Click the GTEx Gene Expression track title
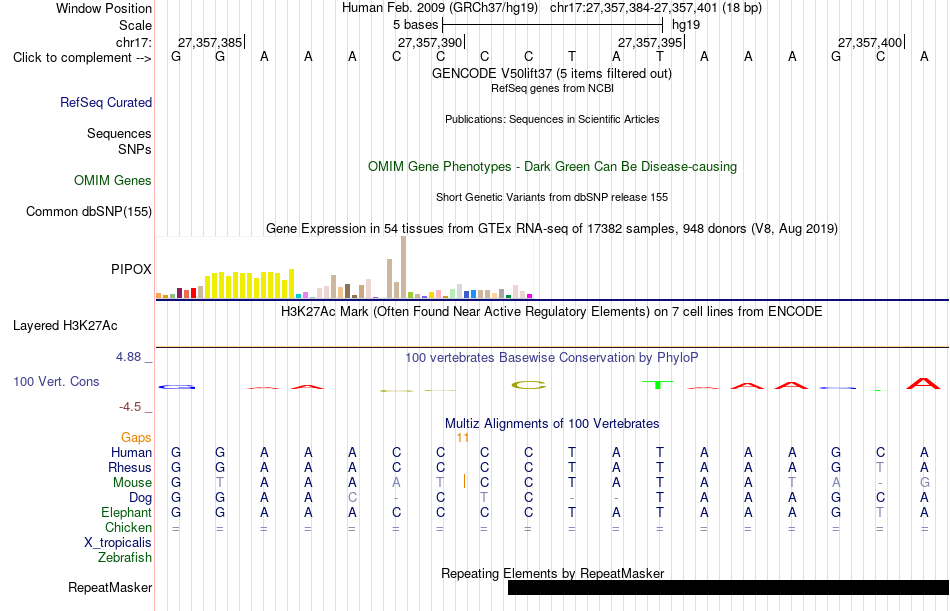 552,229
